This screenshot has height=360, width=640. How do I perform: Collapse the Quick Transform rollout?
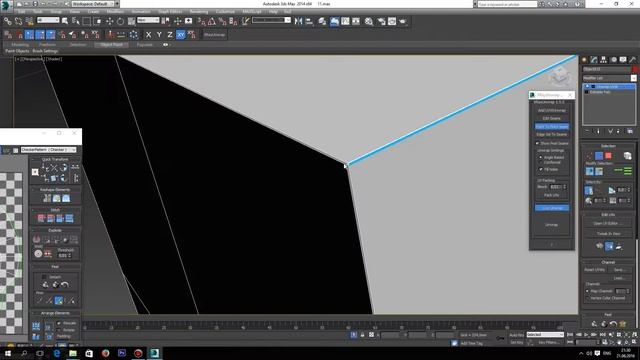[55, 159]
